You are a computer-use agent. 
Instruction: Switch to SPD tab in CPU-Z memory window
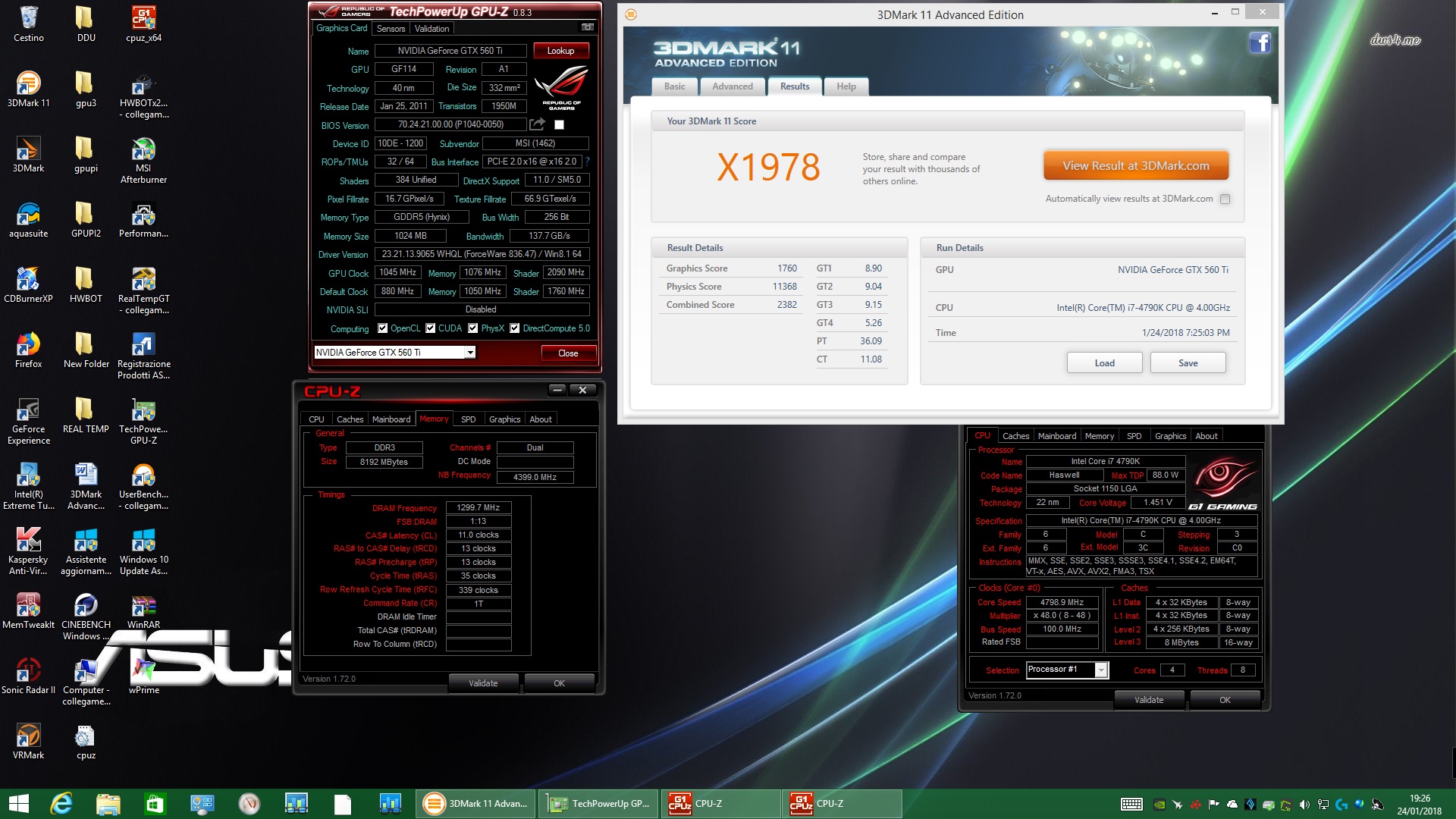(x=468, y=419)
